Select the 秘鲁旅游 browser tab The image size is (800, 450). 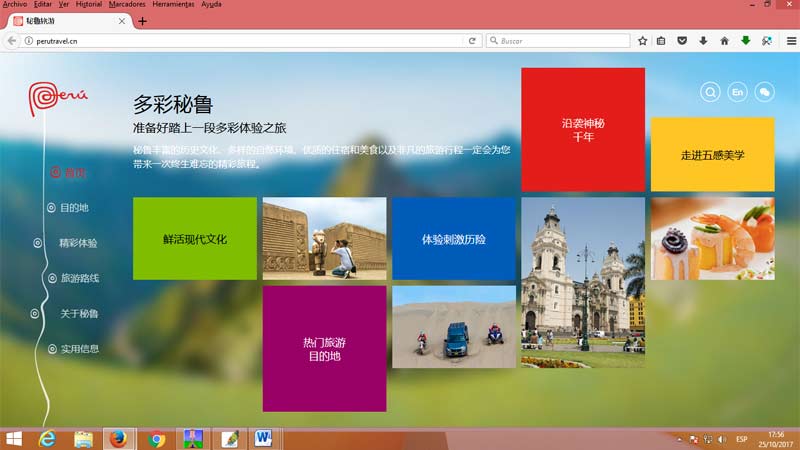pos(69,21)
